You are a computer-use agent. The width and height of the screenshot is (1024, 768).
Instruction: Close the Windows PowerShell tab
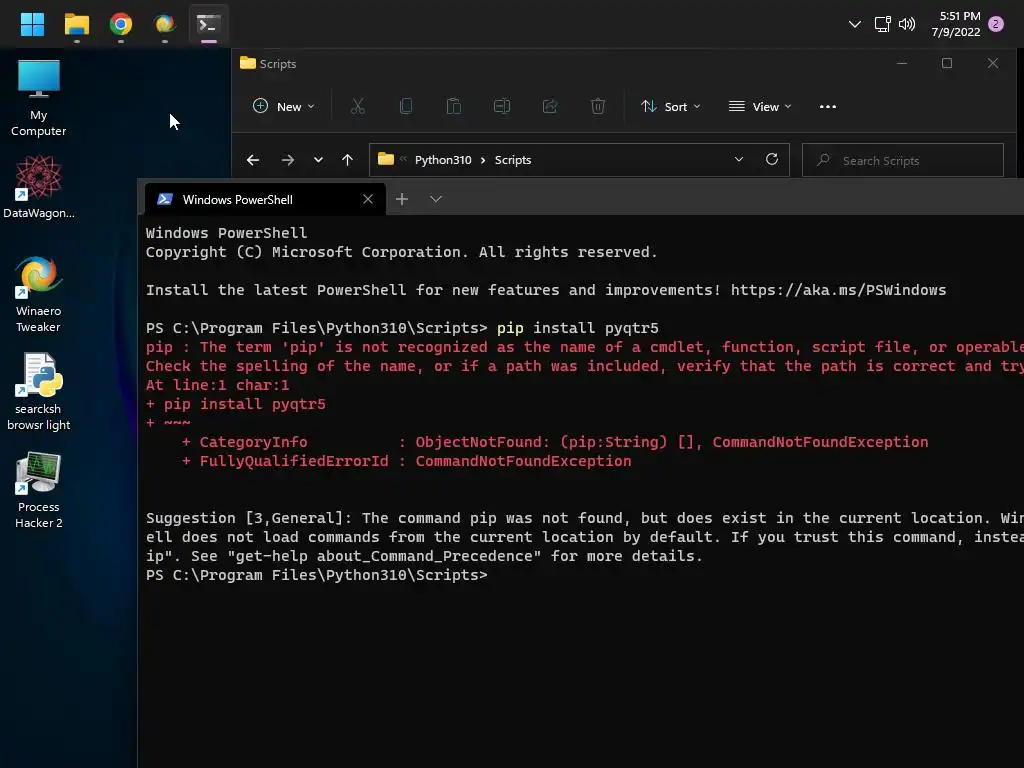pos(368,199)
